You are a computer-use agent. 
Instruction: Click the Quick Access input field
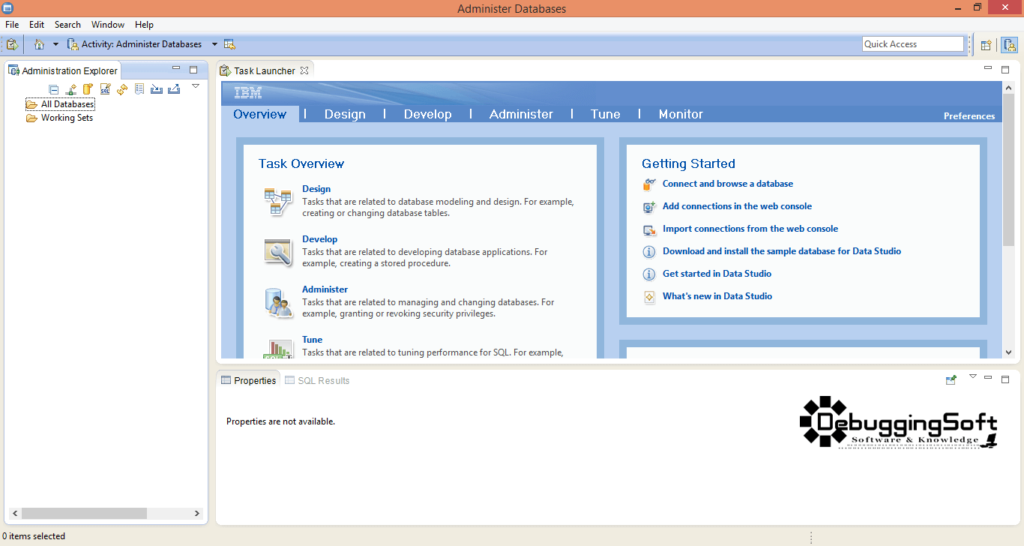912,44
